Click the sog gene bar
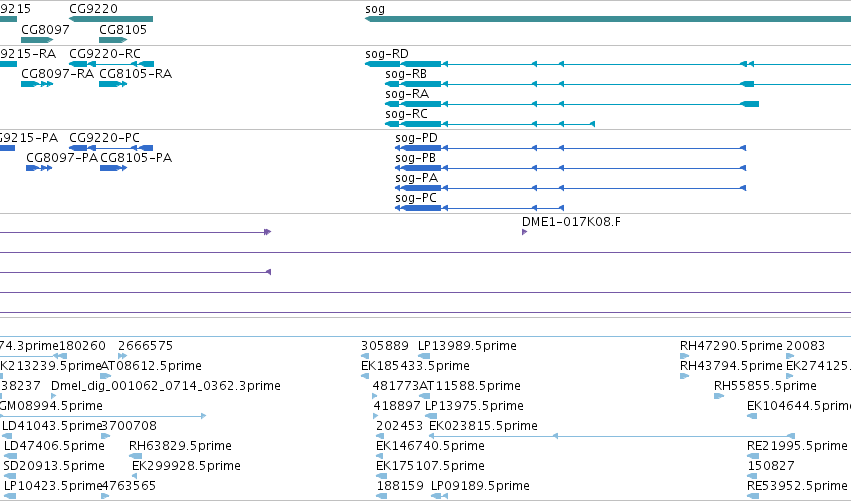851x501 pixels. [608, 19]
